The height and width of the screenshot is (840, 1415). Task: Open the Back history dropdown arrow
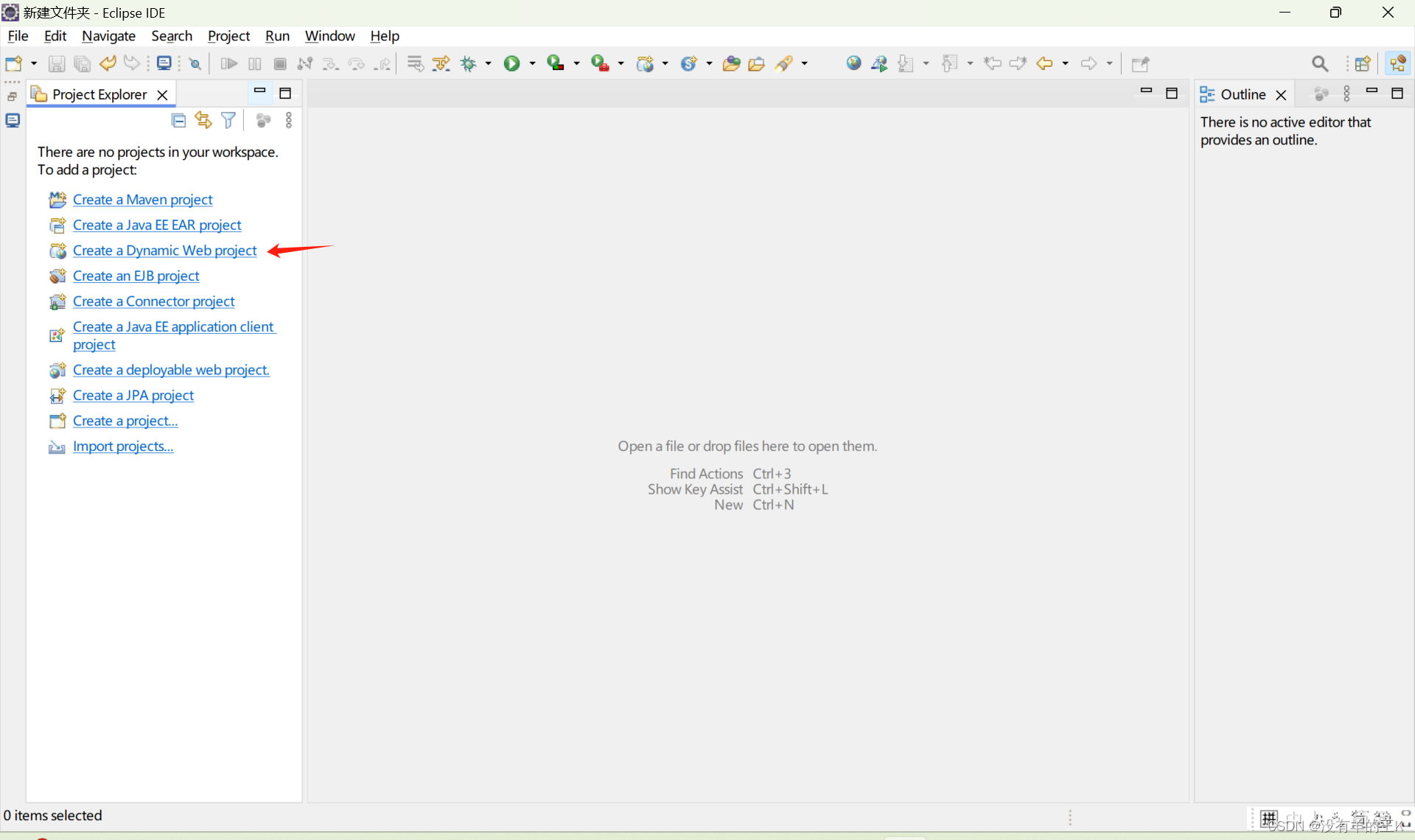click(x=1066, y=64)
